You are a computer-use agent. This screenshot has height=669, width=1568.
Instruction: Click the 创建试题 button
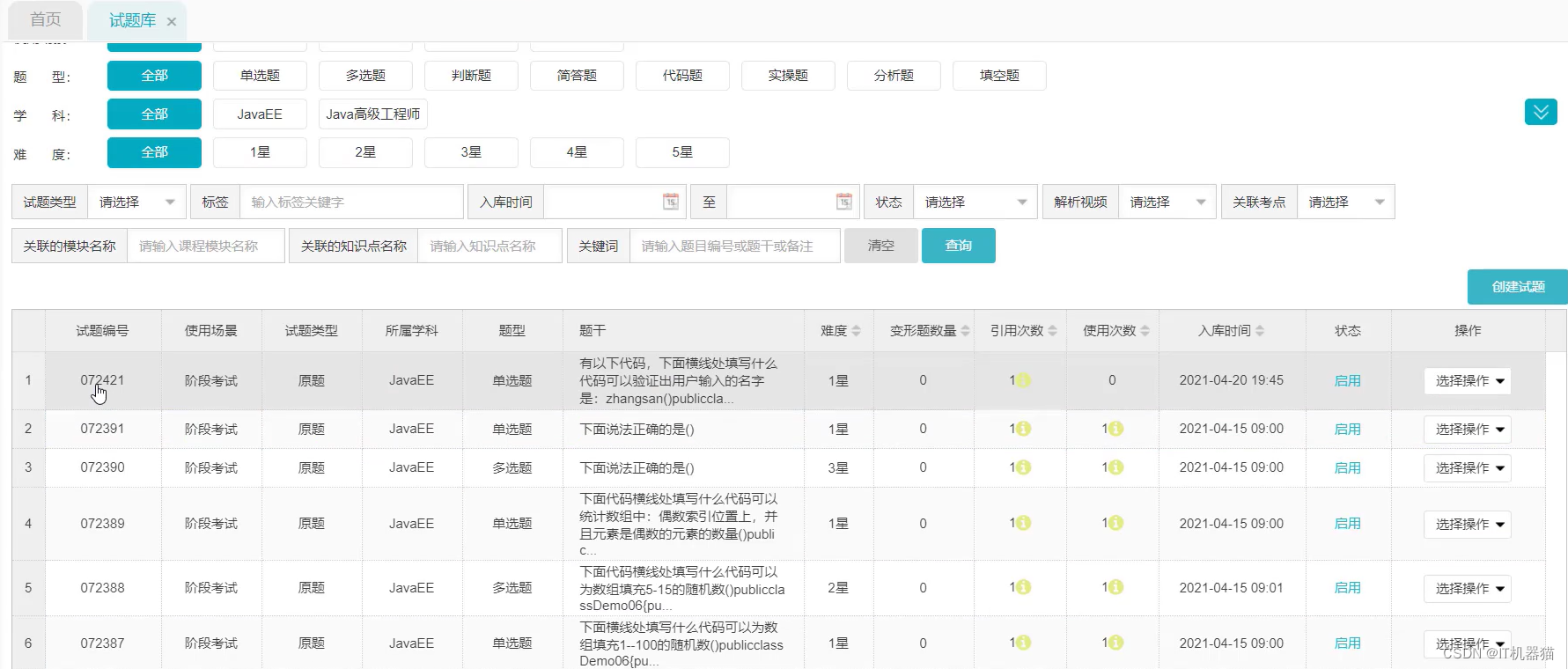click(1518, 287)
